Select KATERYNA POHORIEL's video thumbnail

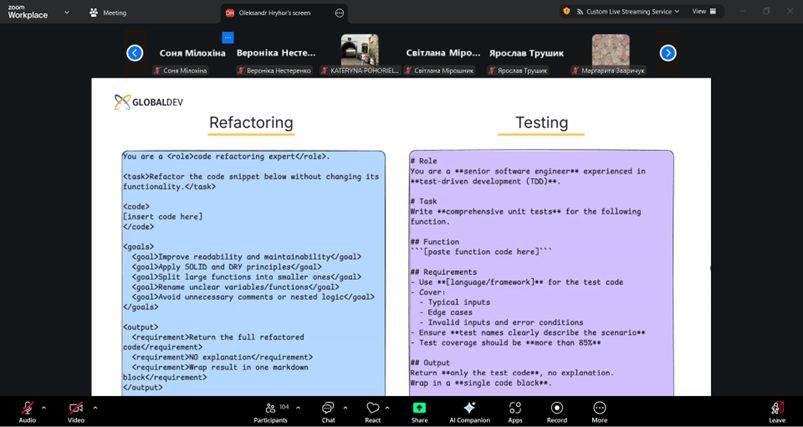click(x=359, y=52)
